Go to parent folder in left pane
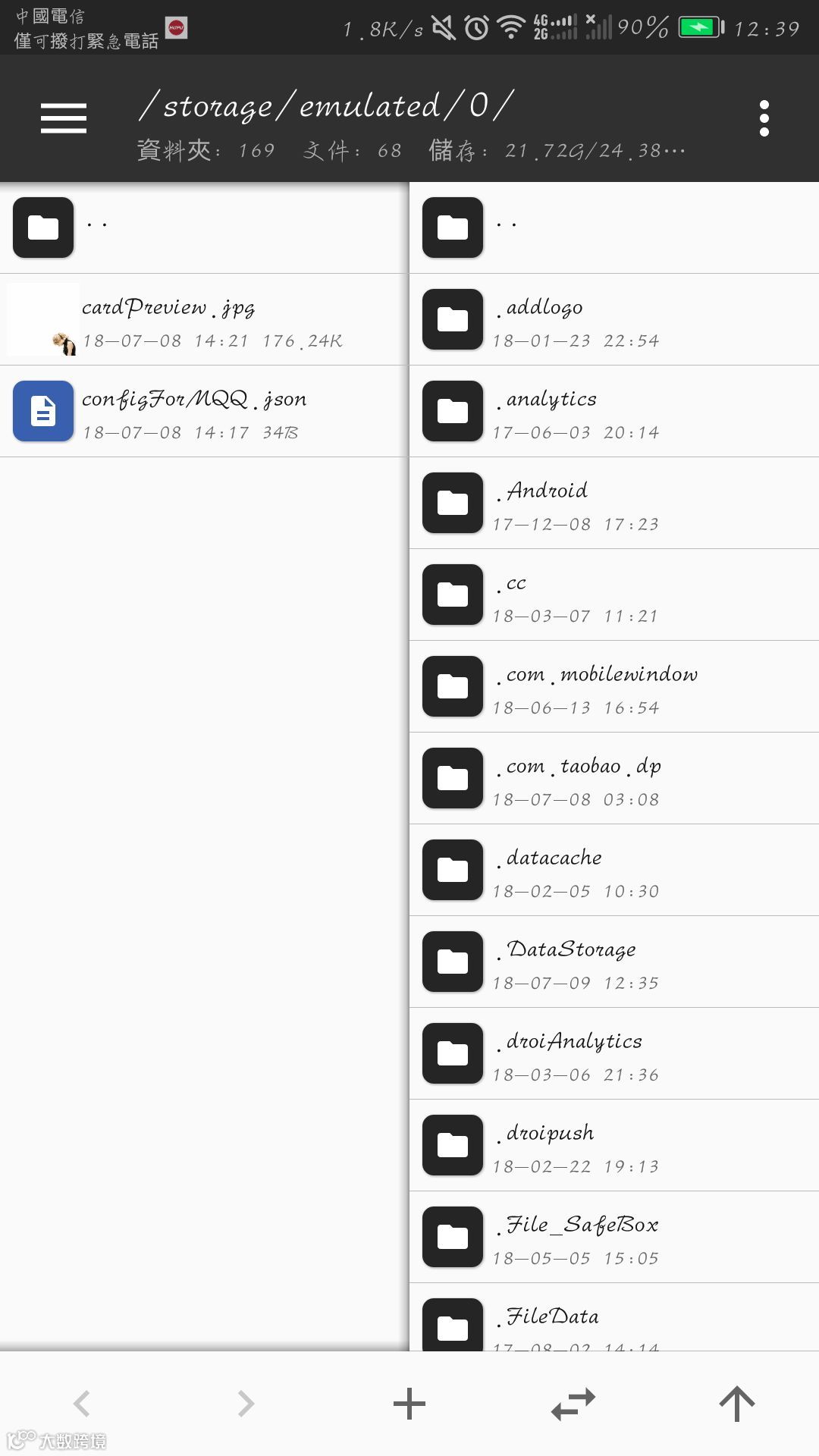 point(205,227)
